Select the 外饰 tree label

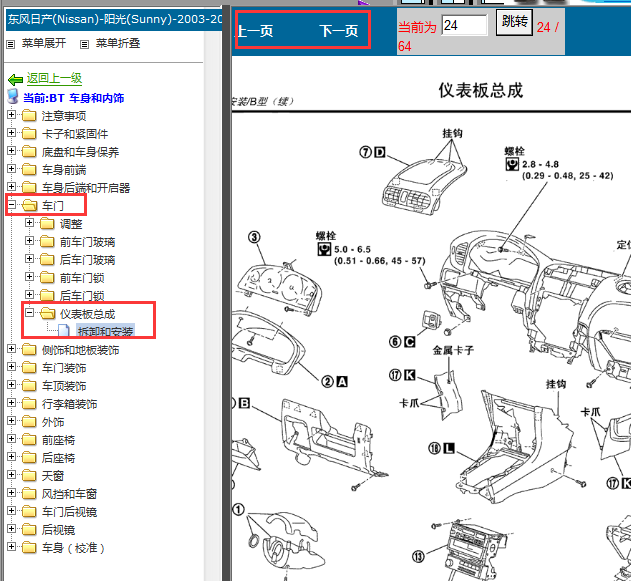pyautogui.click(x=53, y=422)
